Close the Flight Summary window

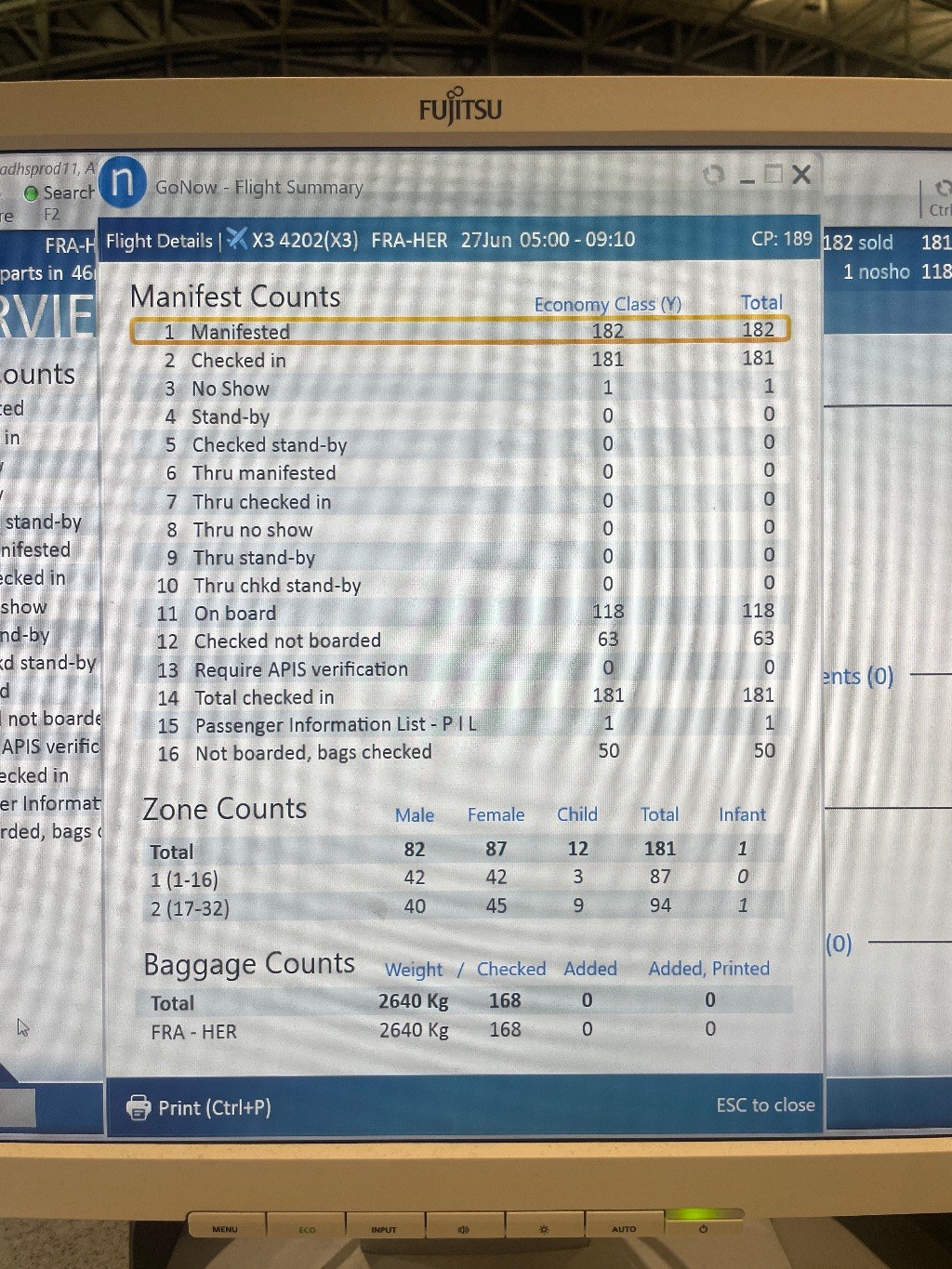tap(801, 175)
